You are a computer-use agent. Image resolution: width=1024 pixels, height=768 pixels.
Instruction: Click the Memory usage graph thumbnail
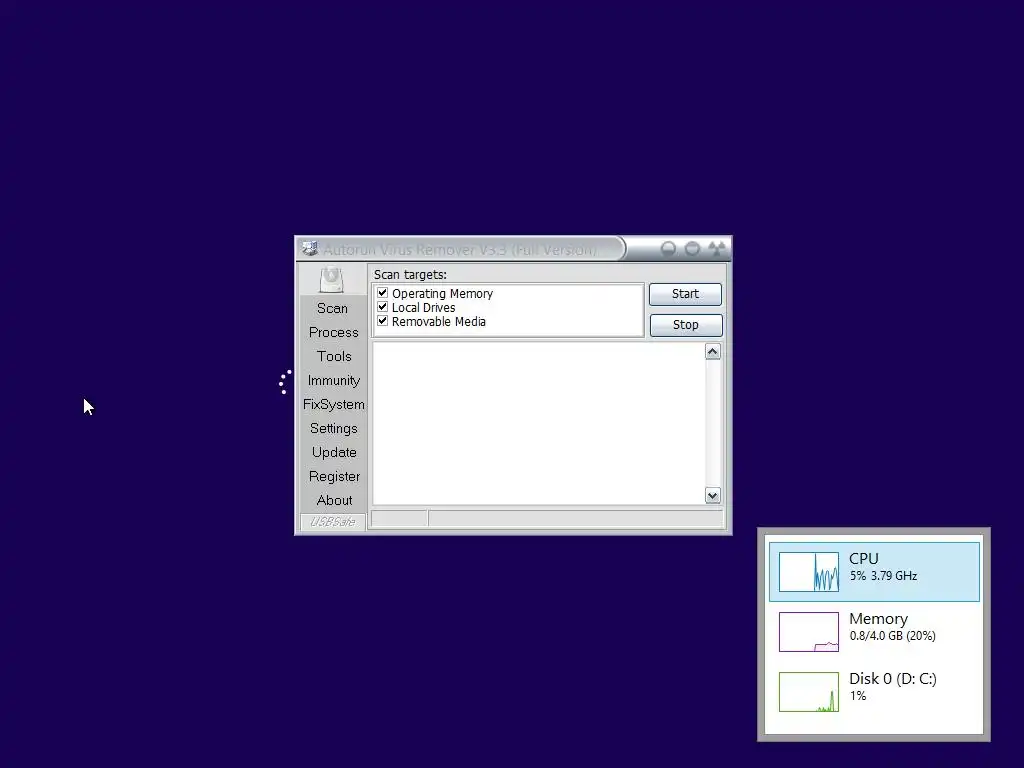coord(808,632)
